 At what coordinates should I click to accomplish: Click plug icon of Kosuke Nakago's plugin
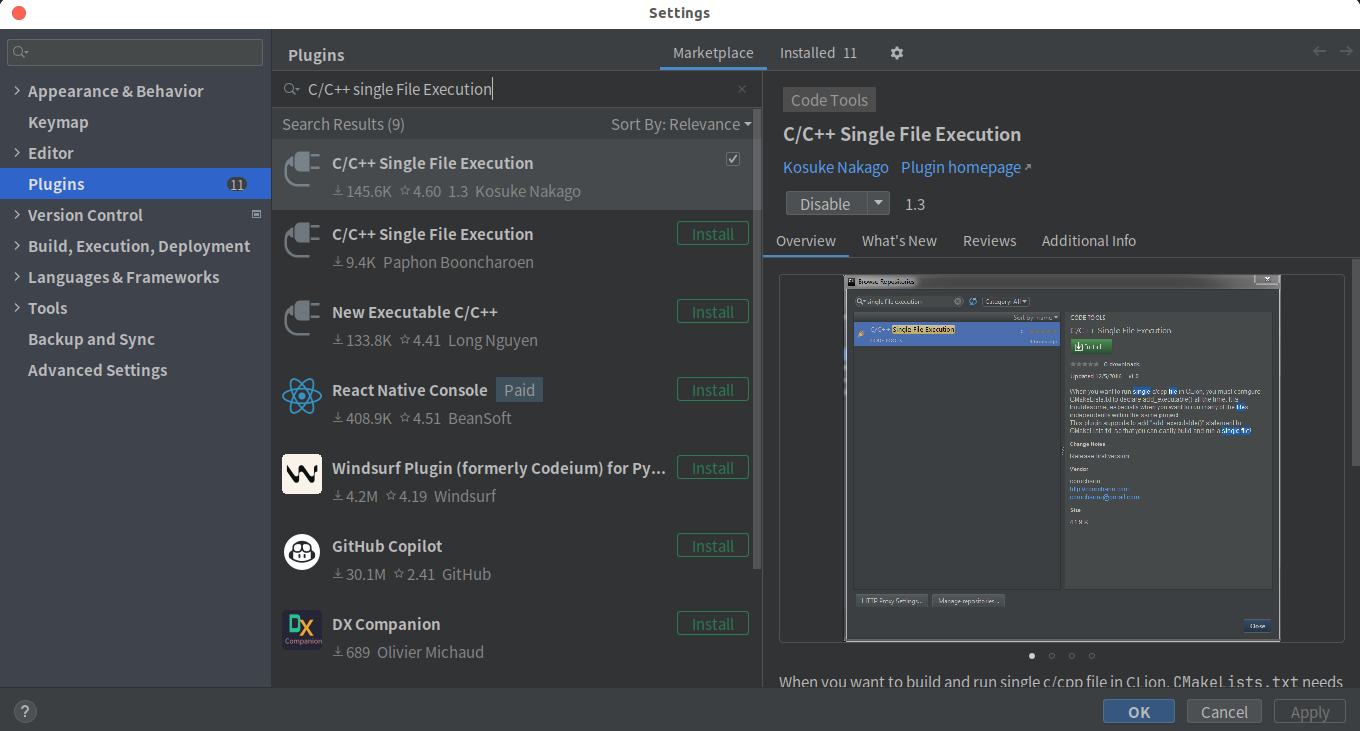302,170
